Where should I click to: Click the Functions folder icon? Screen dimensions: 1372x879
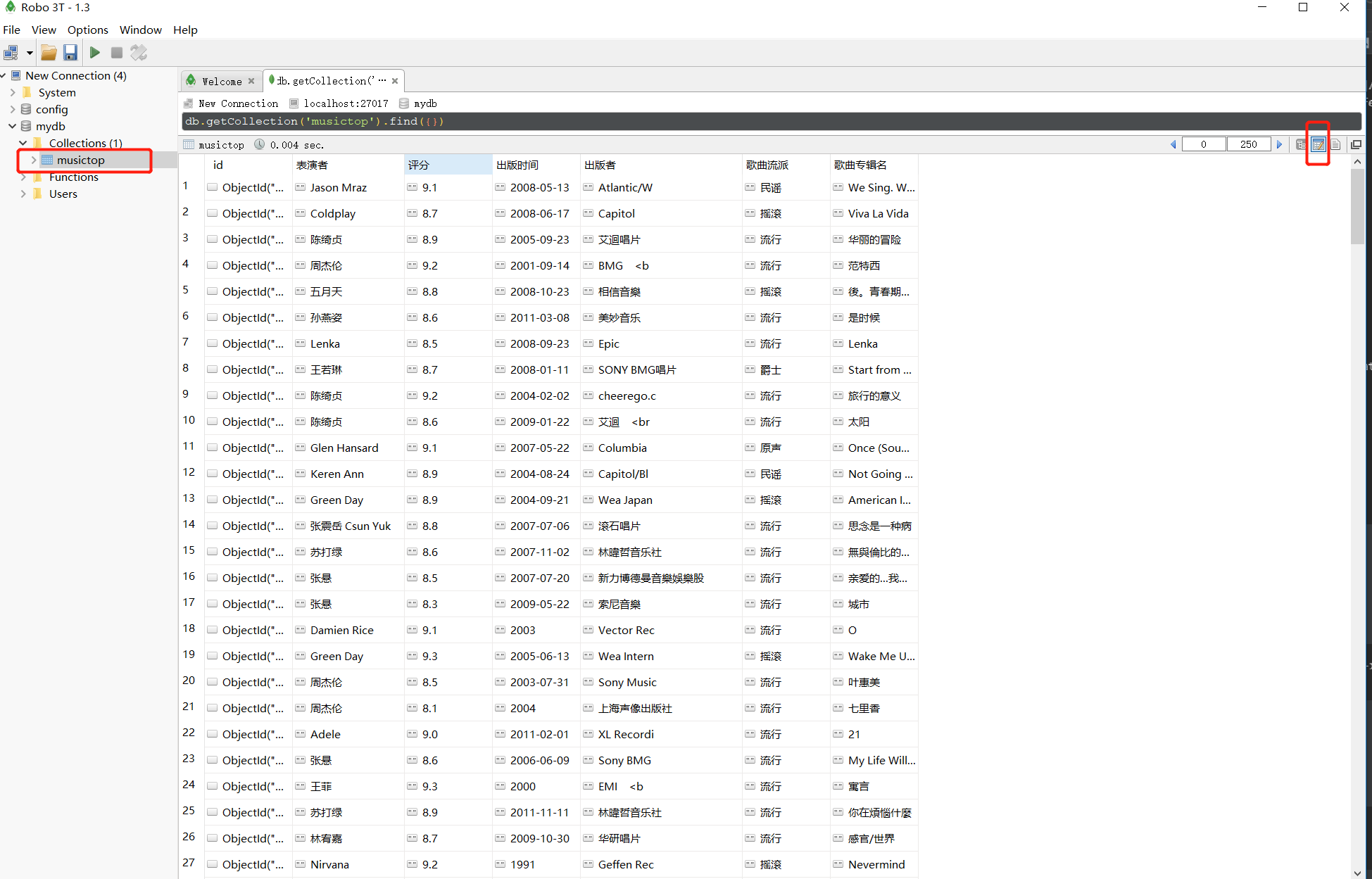click(x=38, y=177)
